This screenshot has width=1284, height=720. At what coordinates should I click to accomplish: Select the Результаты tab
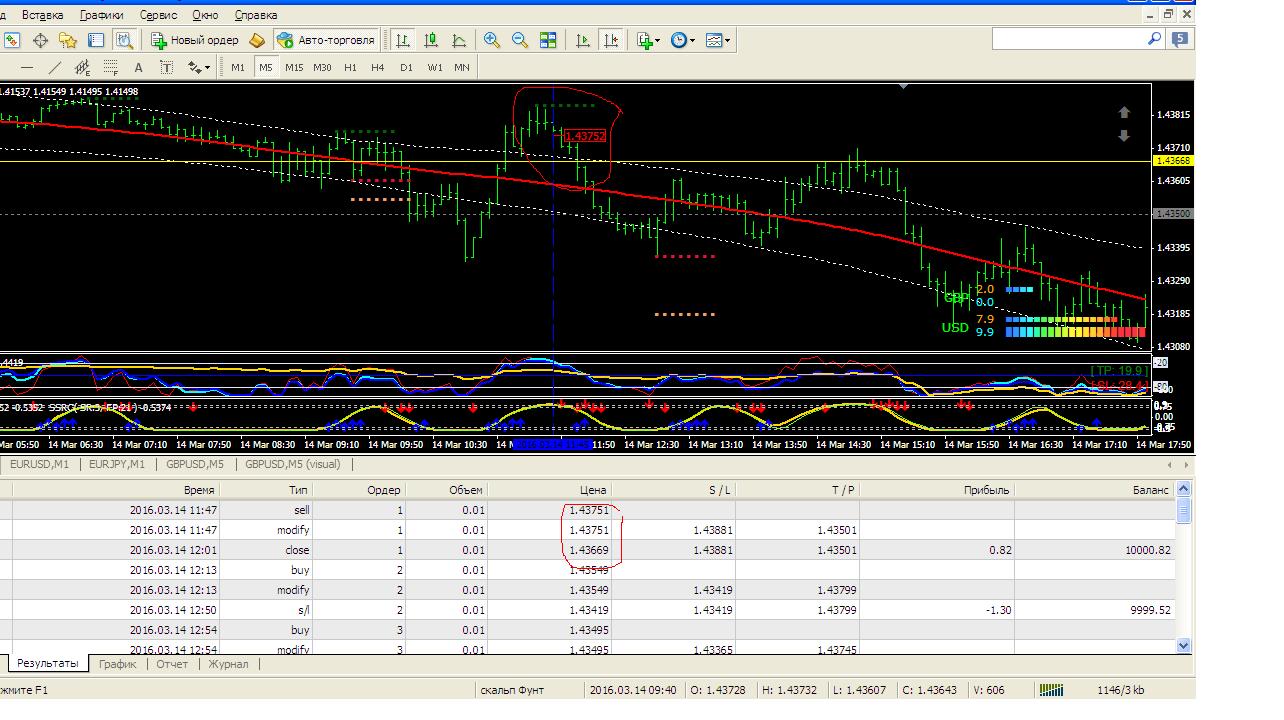[46, 664]
